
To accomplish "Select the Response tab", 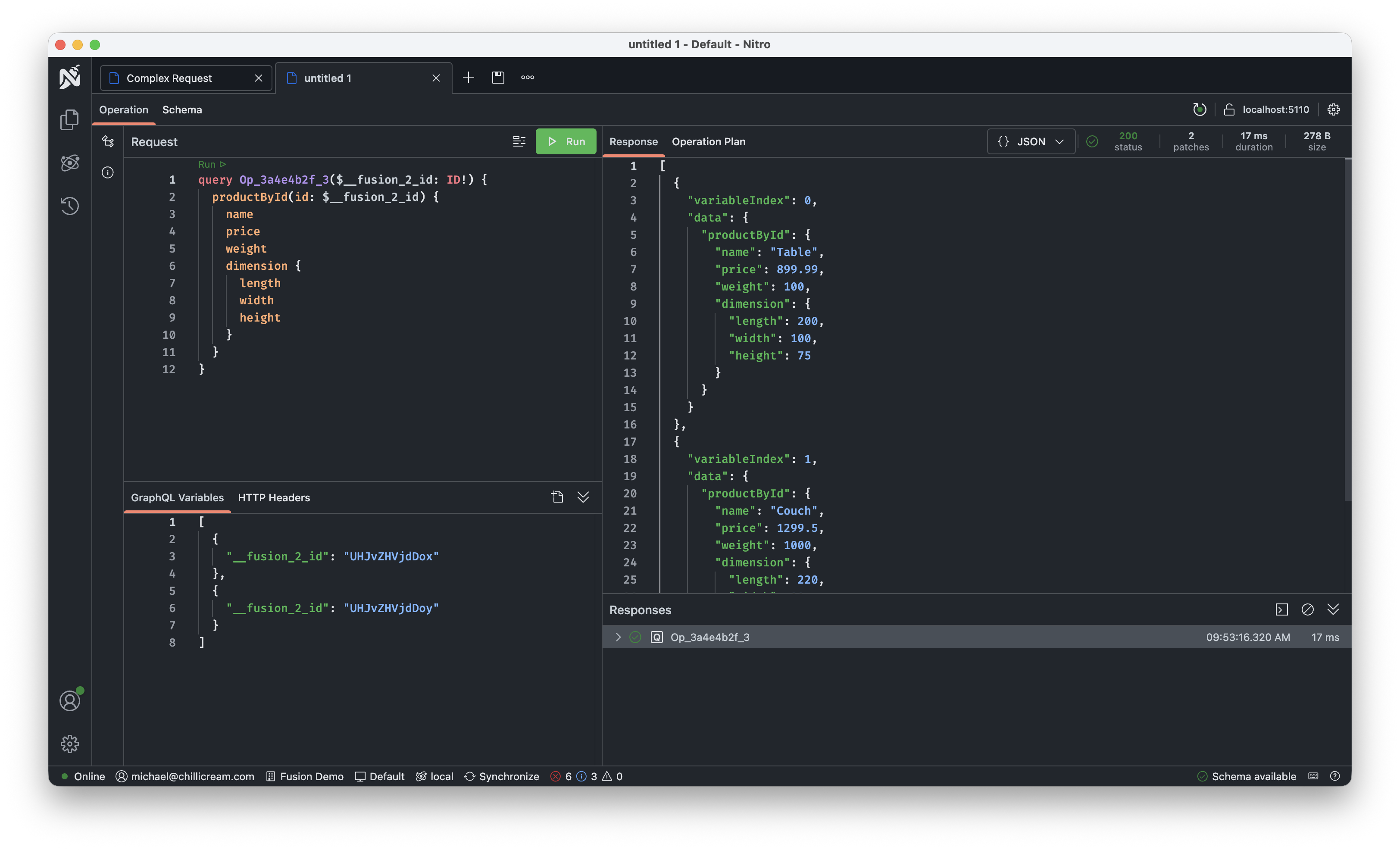I will [634, 141].
